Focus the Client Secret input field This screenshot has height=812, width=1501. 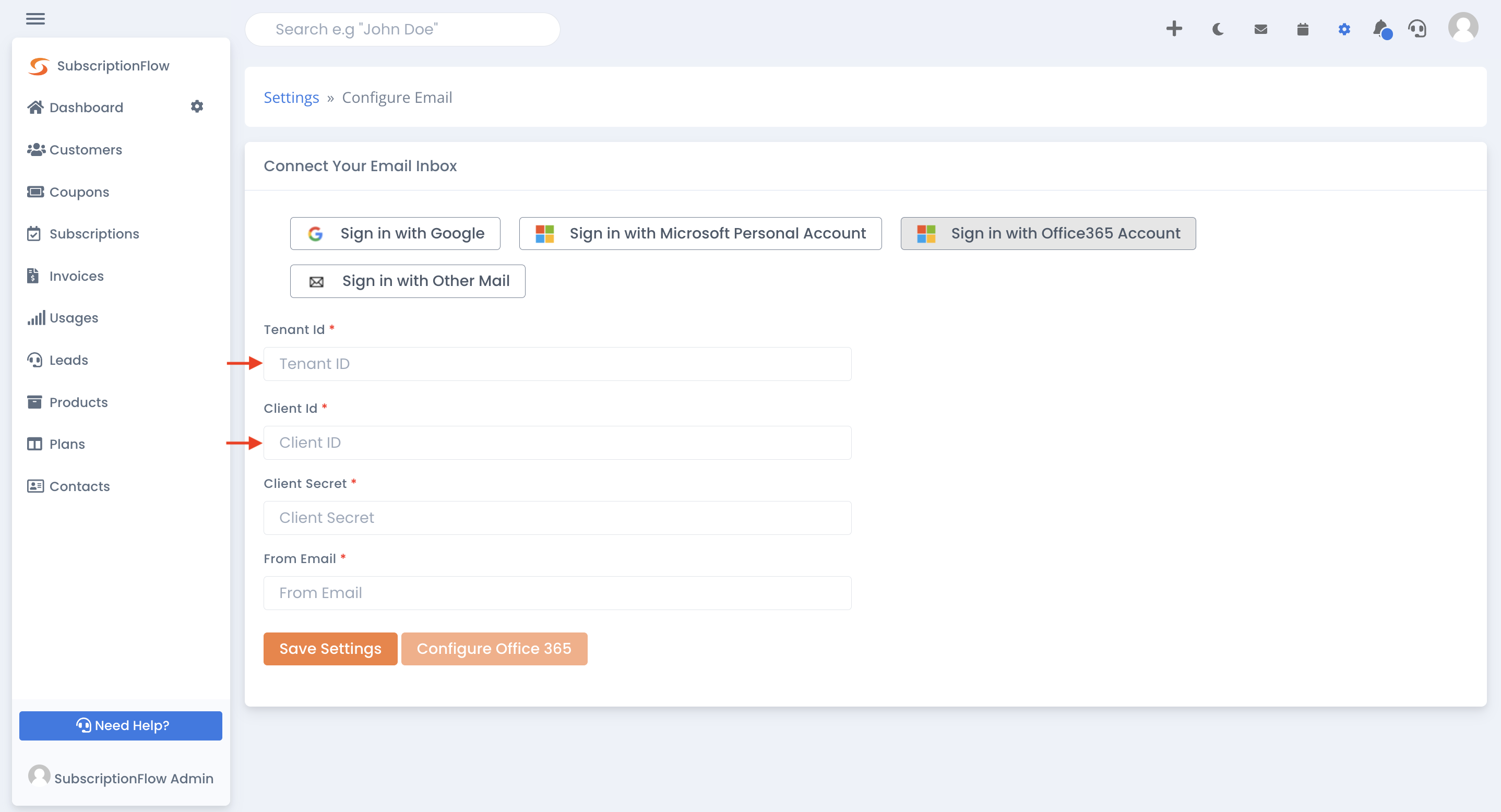pyautogui.click(x=557, y=518)
